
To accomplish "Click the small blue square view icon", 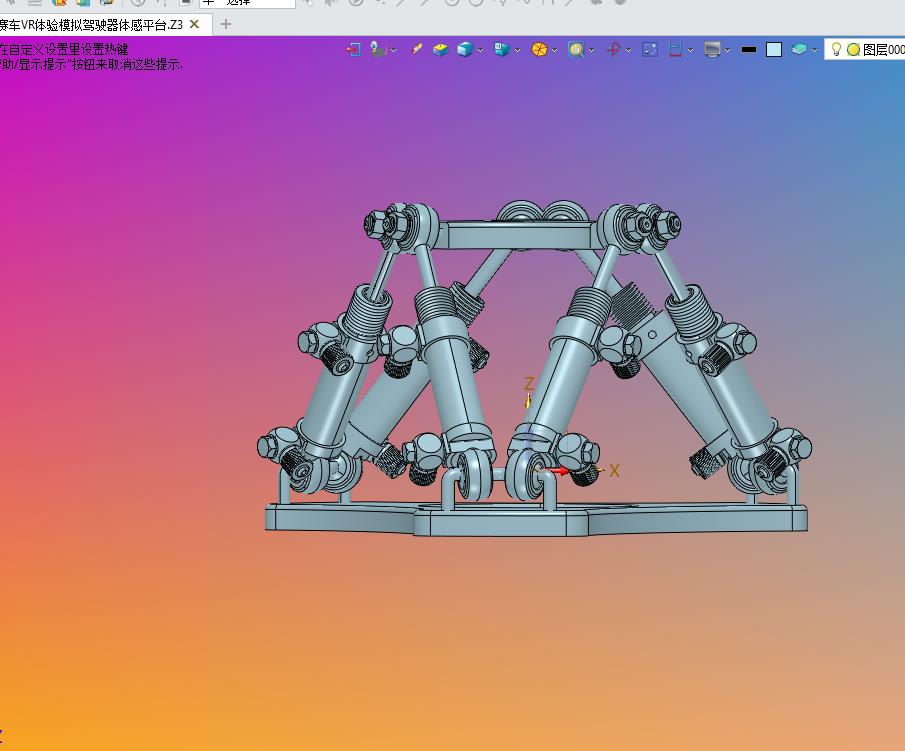I will [650, 49].
